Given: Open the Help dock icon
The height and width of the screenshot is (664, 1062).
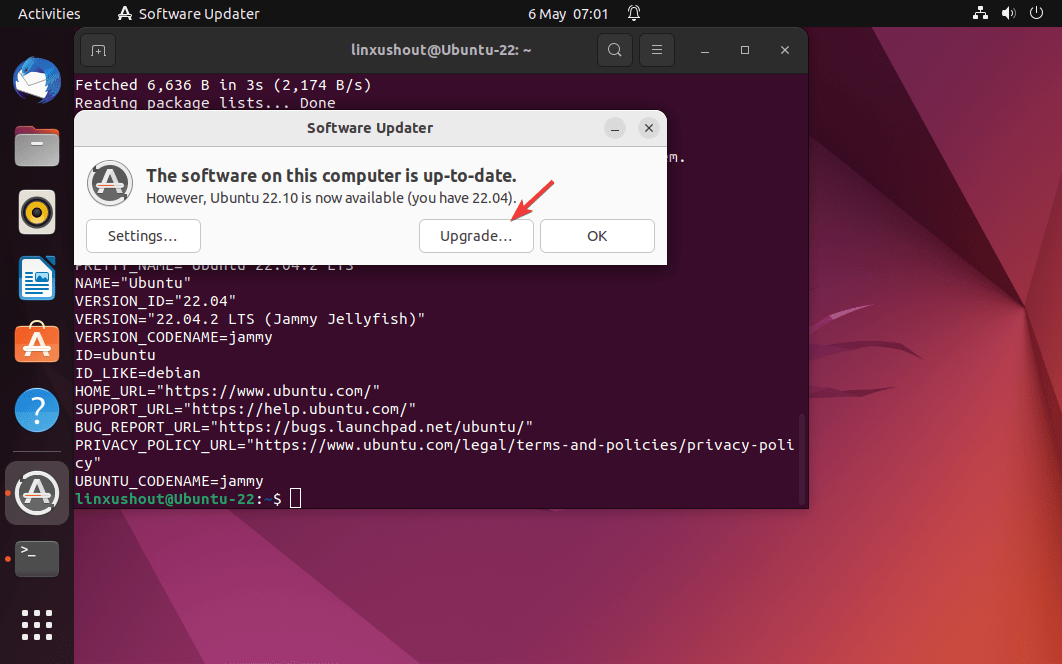Looking at the screenshot, I should pyautogui.click(x=37, y=409).
